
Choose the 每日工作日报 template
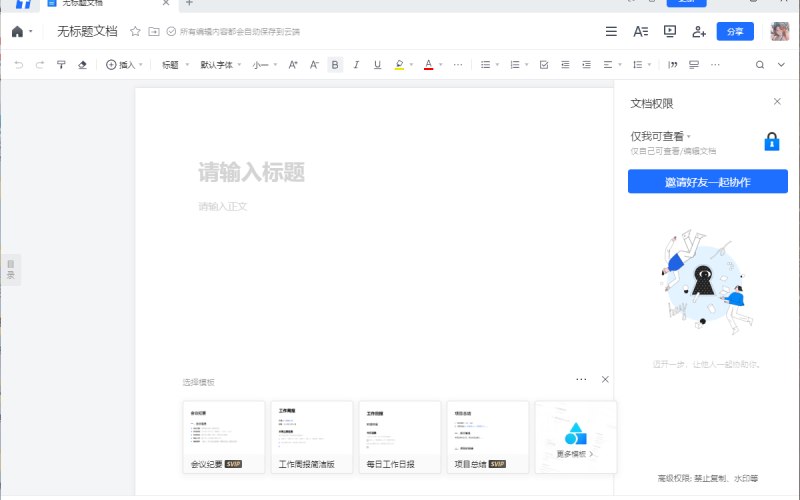[x=400, y=437]
